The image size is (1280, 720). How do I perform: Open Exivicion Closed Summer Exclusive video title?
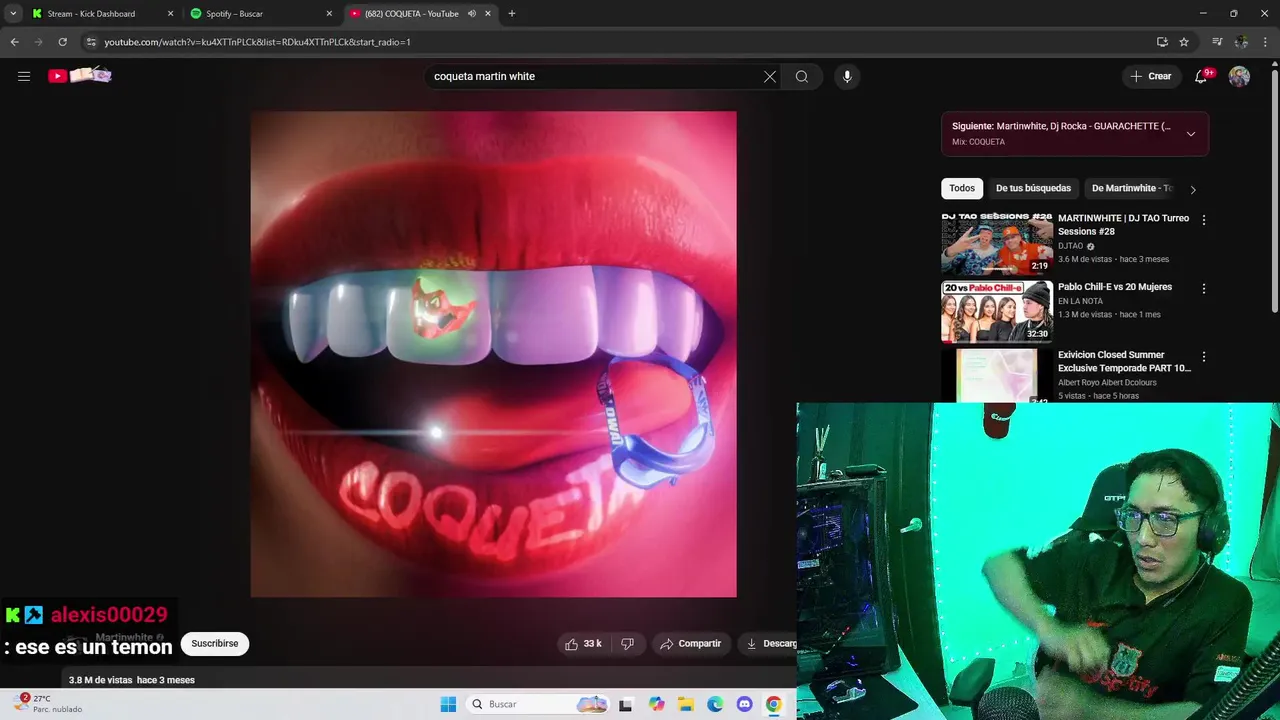coord(1124,361)
